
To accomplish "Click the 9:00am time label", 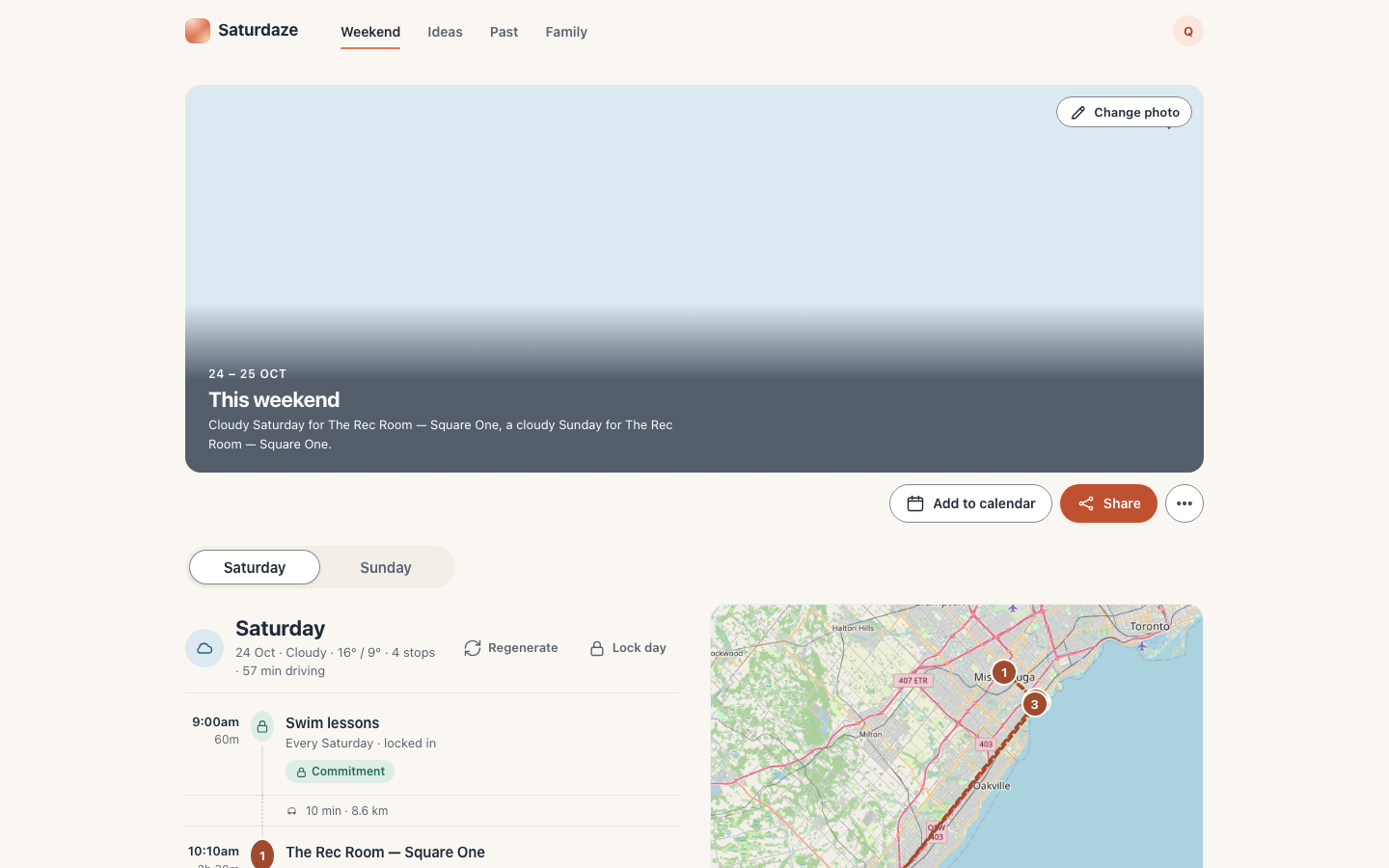I will click(215, 722).
